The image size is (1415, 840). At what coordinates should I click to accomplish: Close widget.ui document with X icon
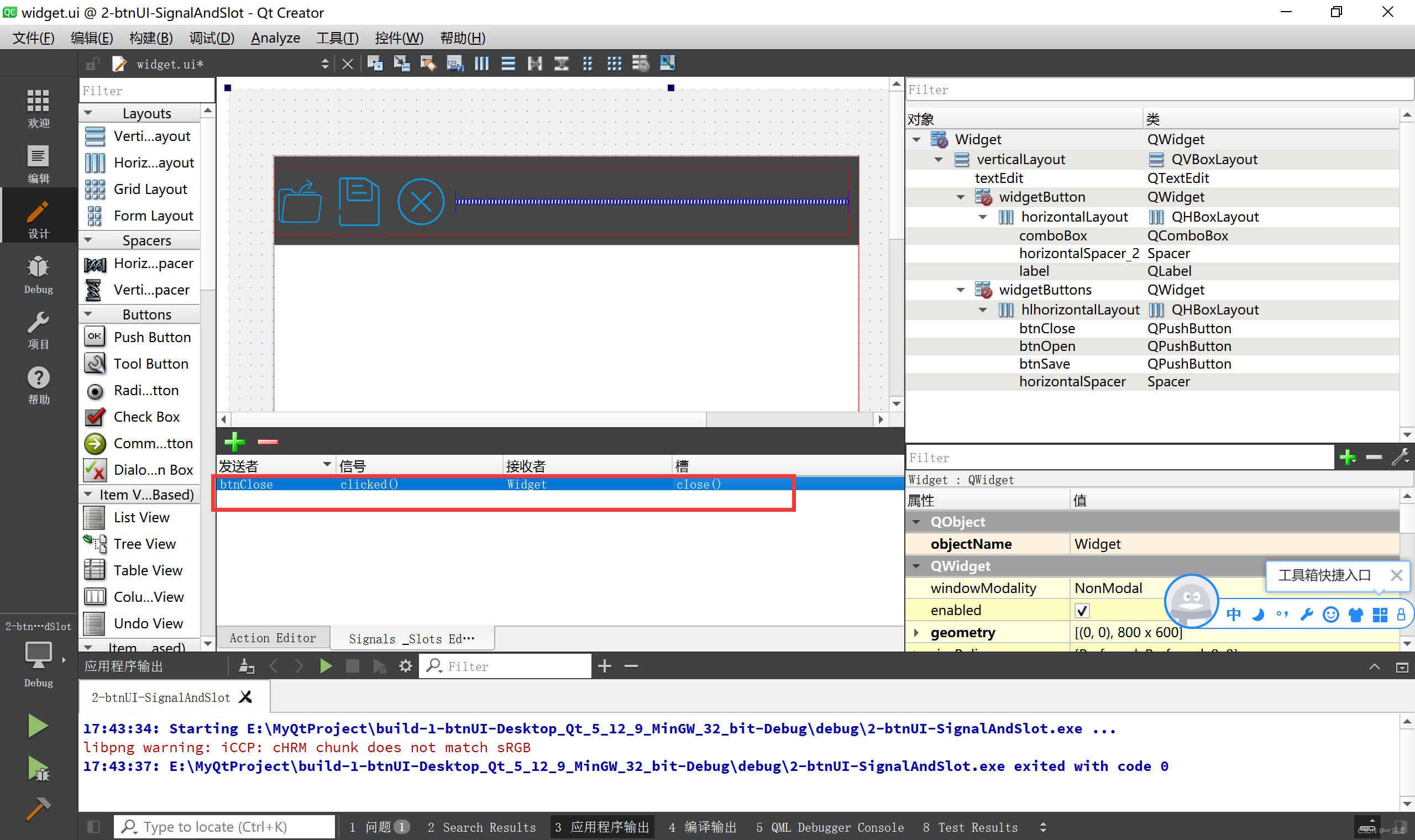click(348, 64)
